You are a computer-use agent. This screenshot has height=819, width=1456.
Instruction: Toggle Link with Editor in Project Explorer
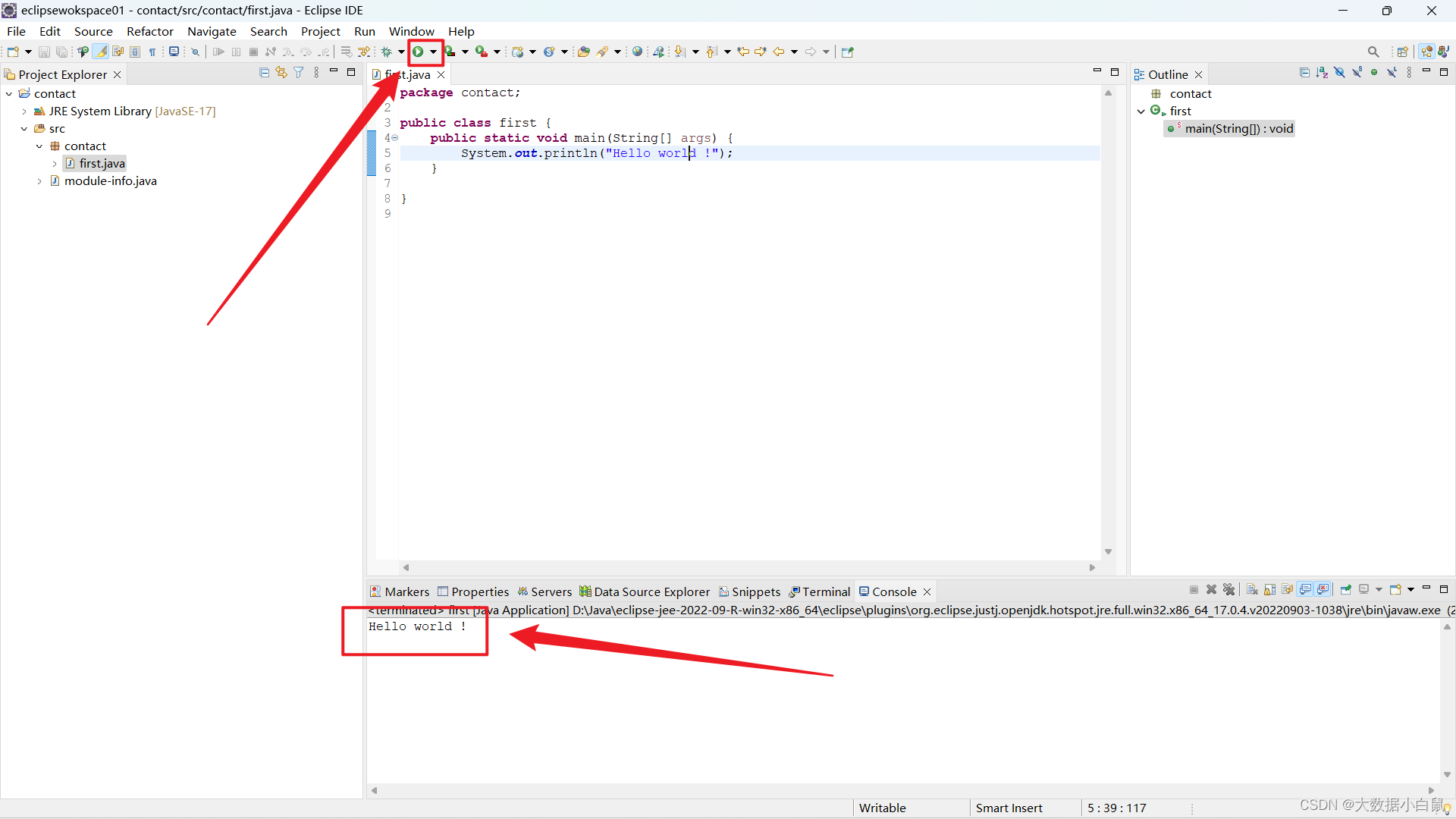tap(281, 73)
